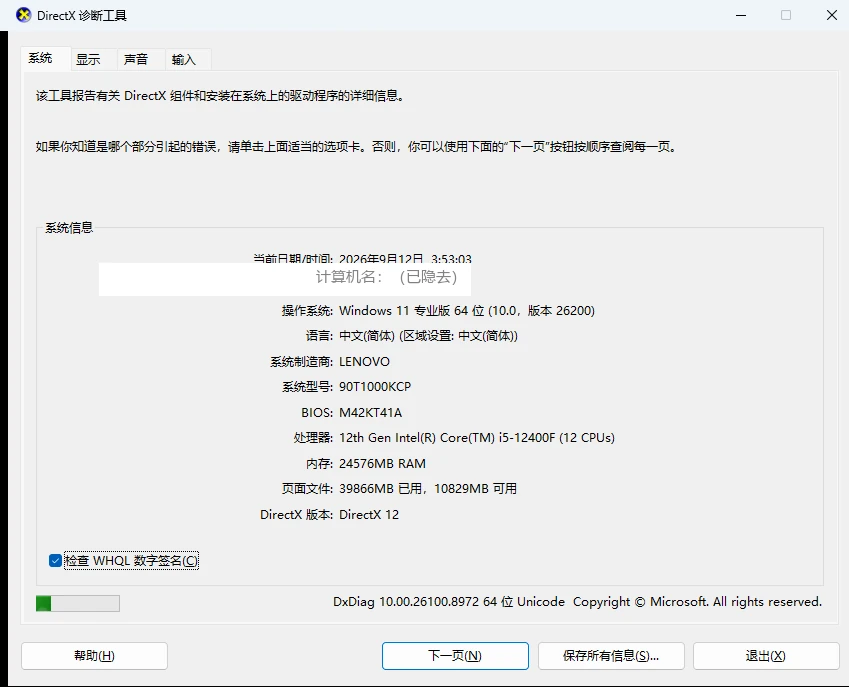The height and width of the screenshot is (687, 849).
Task: Click the window title DirectX 诊断工具
Action: point(82,16)
